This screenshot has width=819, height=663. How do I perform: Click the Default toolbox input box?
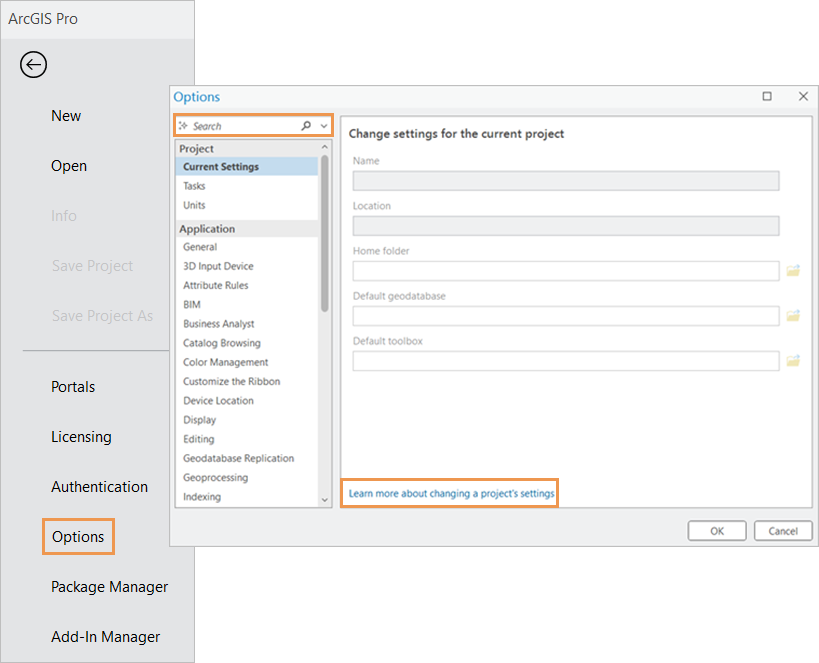coord(566,360)
